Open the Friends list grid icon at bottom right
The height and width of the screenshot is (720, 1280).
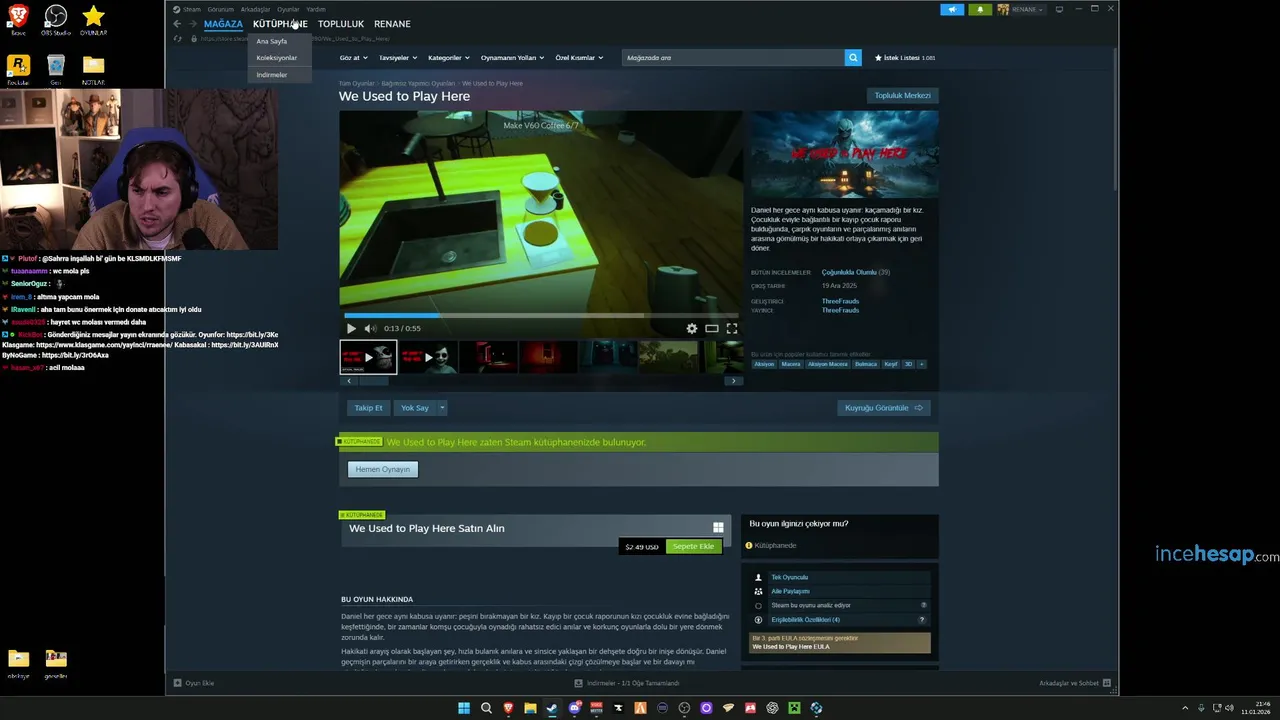coord(1106,683)
